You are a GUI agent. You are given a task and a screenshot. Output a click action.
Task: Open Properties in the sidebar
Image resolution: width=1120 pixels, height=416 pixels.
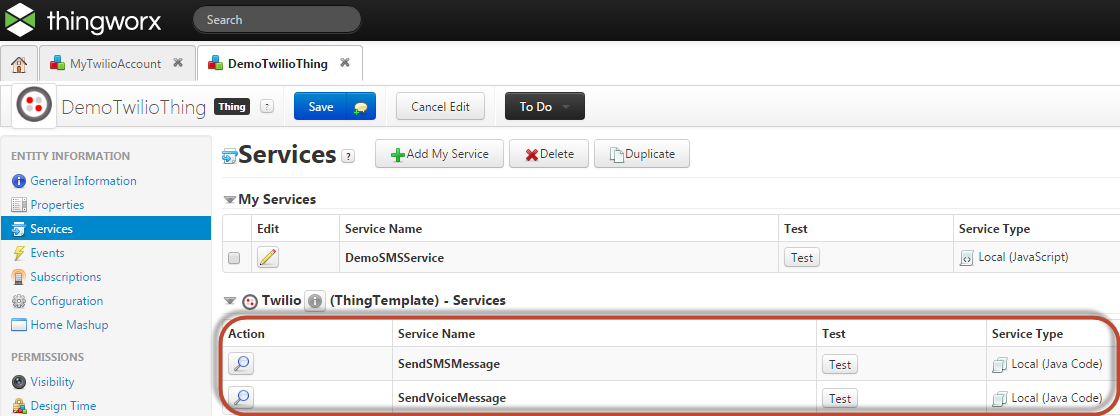[x=57, y=204]
